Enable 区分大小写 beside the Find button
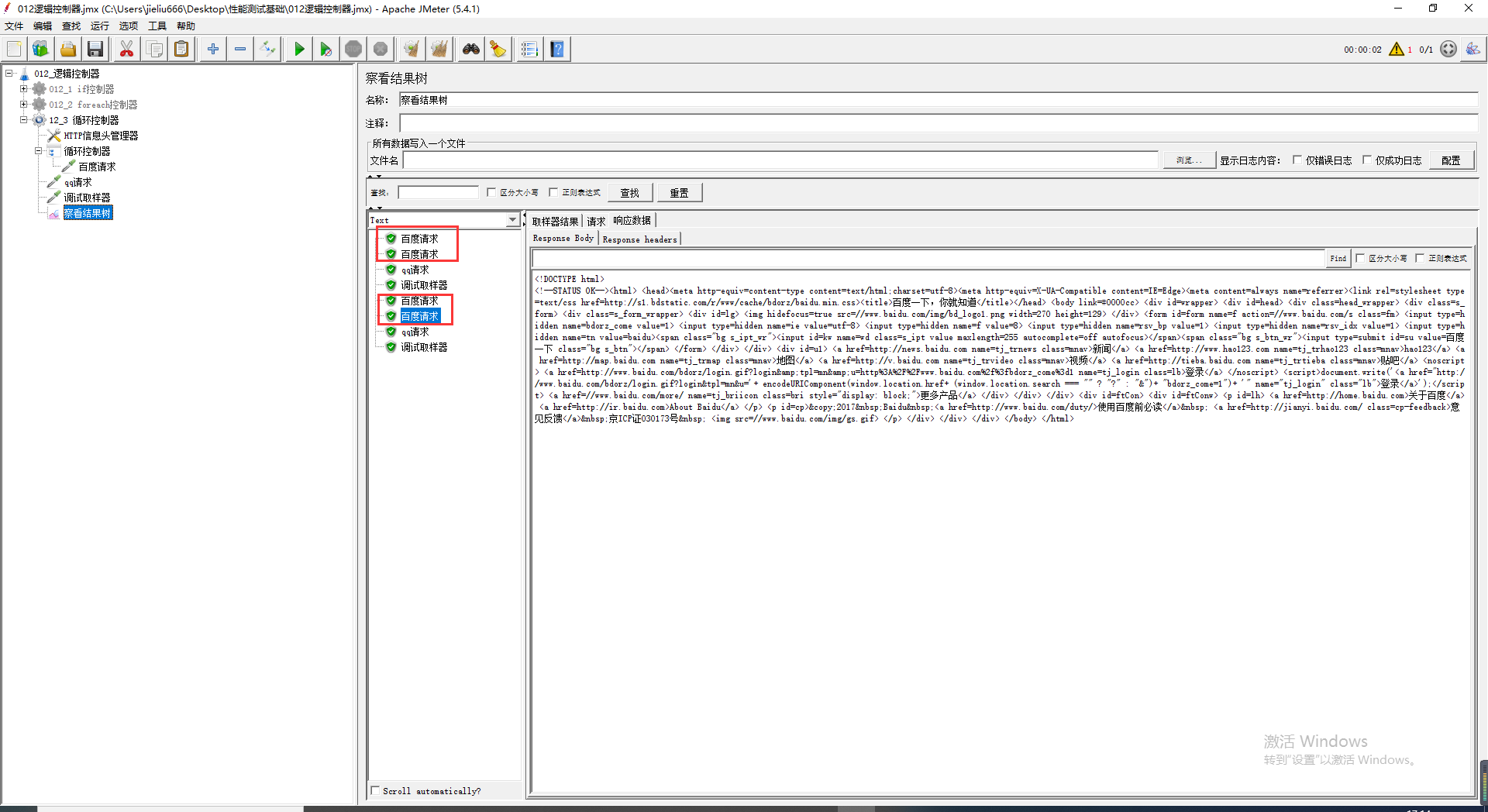1488x812 pixels. tap(1359, 258)
